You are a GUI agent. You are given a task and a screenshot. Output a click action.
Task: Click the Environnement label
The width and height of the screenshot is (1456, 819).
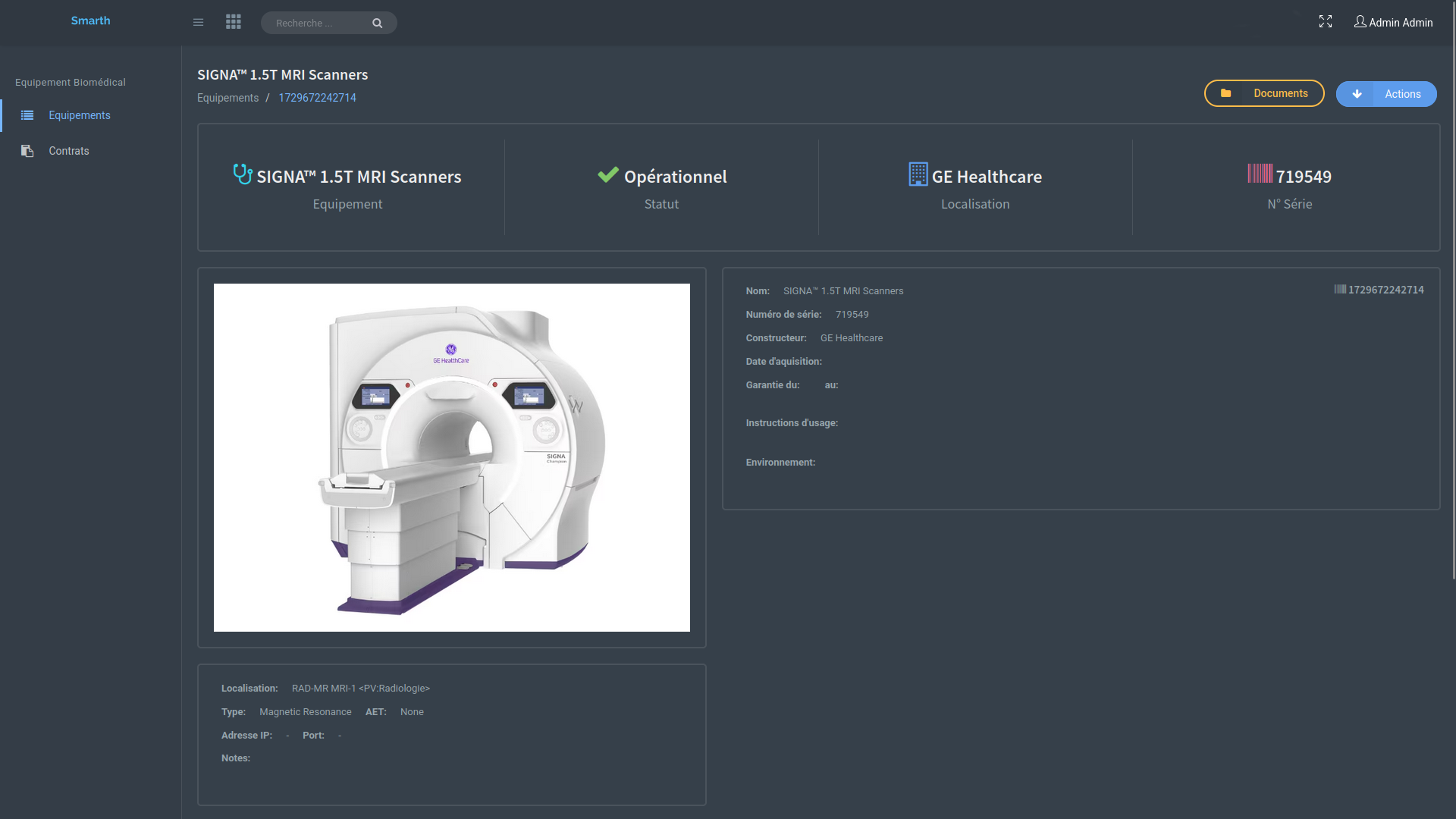point(780,463)
